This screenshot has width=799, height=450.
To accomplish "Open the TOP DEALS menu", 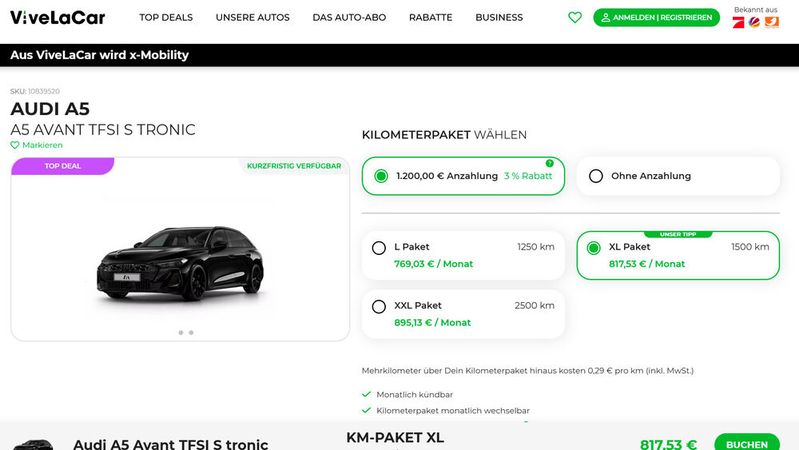I will click(166, 17).
